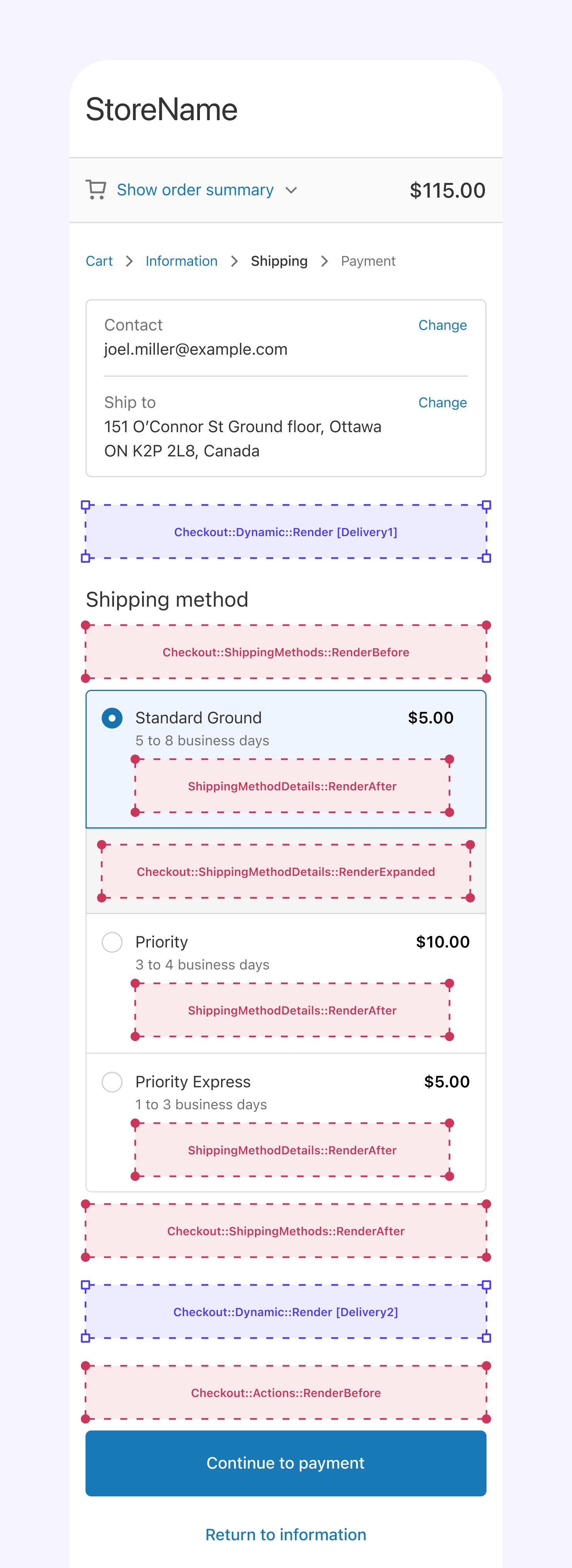The height and width of the screenshot is (1568, 572).
Task: Choose Priority Express shipping radio
Action: (112, 1082)
